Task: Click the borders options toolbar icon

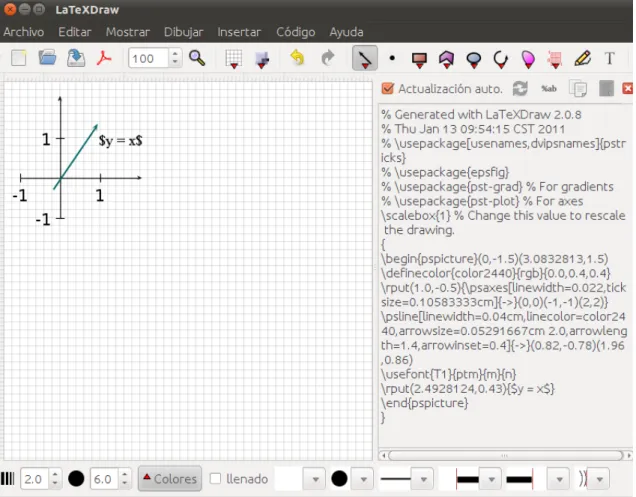Action: tap(262, 59)
